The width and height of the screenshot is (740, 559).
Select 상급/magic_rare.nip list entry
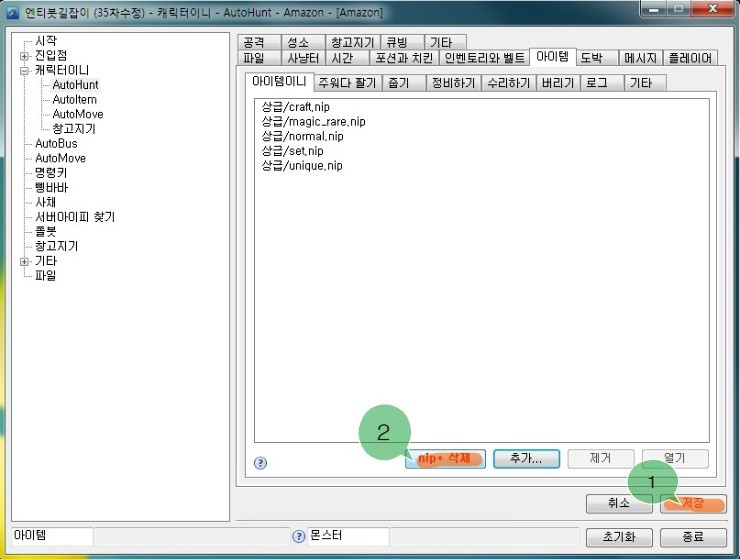pos(313,122)
